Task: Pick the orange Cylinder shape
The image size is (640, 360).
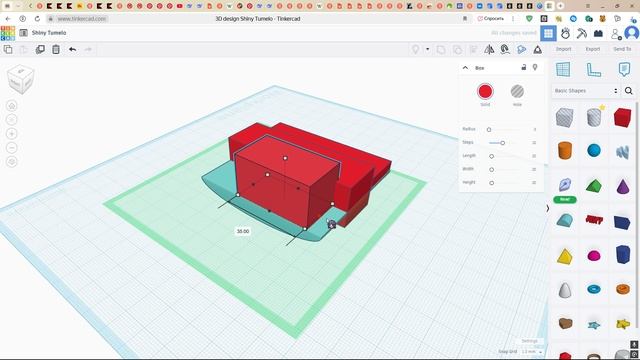Action: click(565, 150)
